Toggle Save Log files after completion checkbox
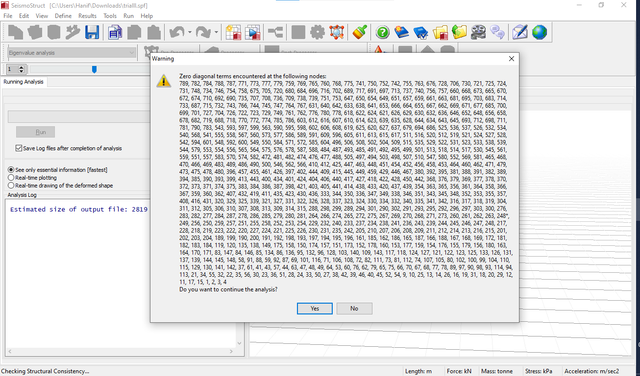This screenshot has height=376, width=640. [x=18, y=148]
